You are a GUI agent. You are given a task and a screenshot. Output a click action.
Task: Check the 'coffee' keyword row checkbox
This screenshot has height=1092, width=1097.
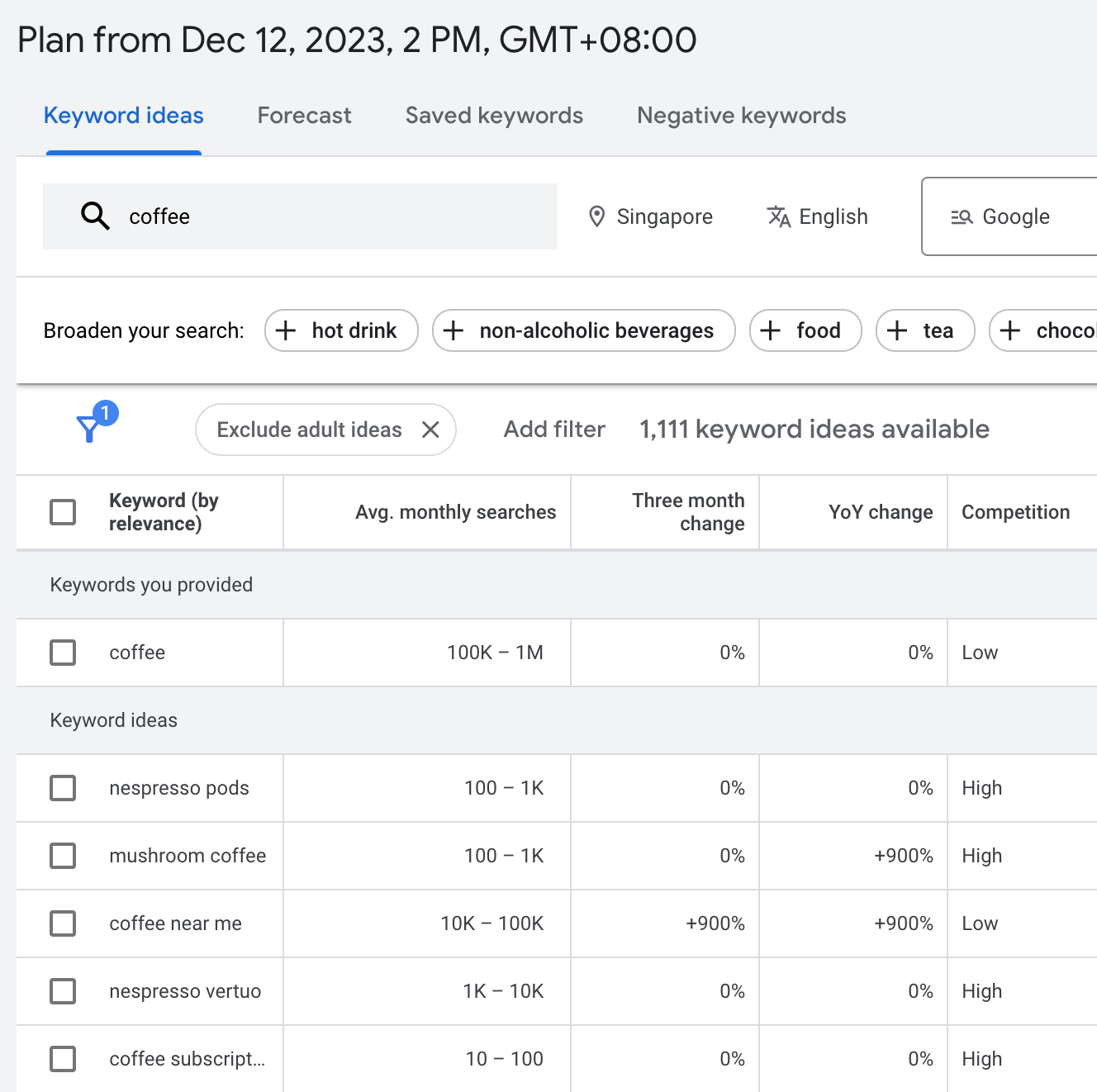tap(63, 653)
